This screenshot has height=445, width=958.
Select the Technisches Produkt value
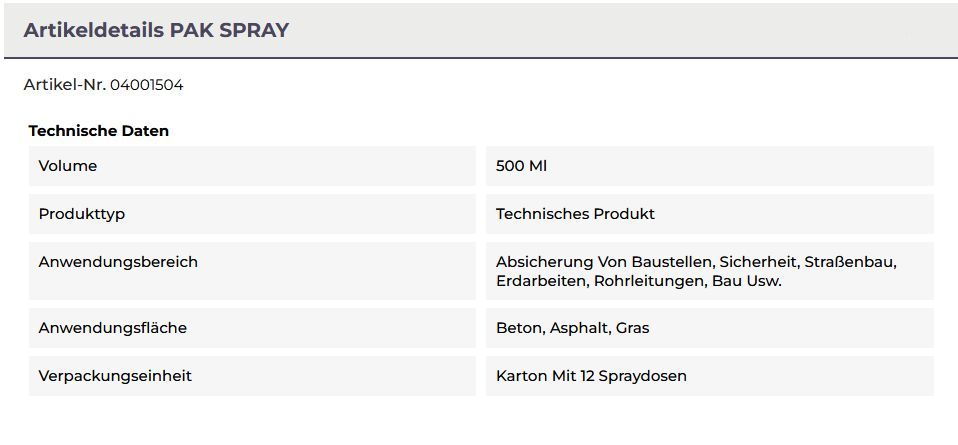[x=575, y=214]
